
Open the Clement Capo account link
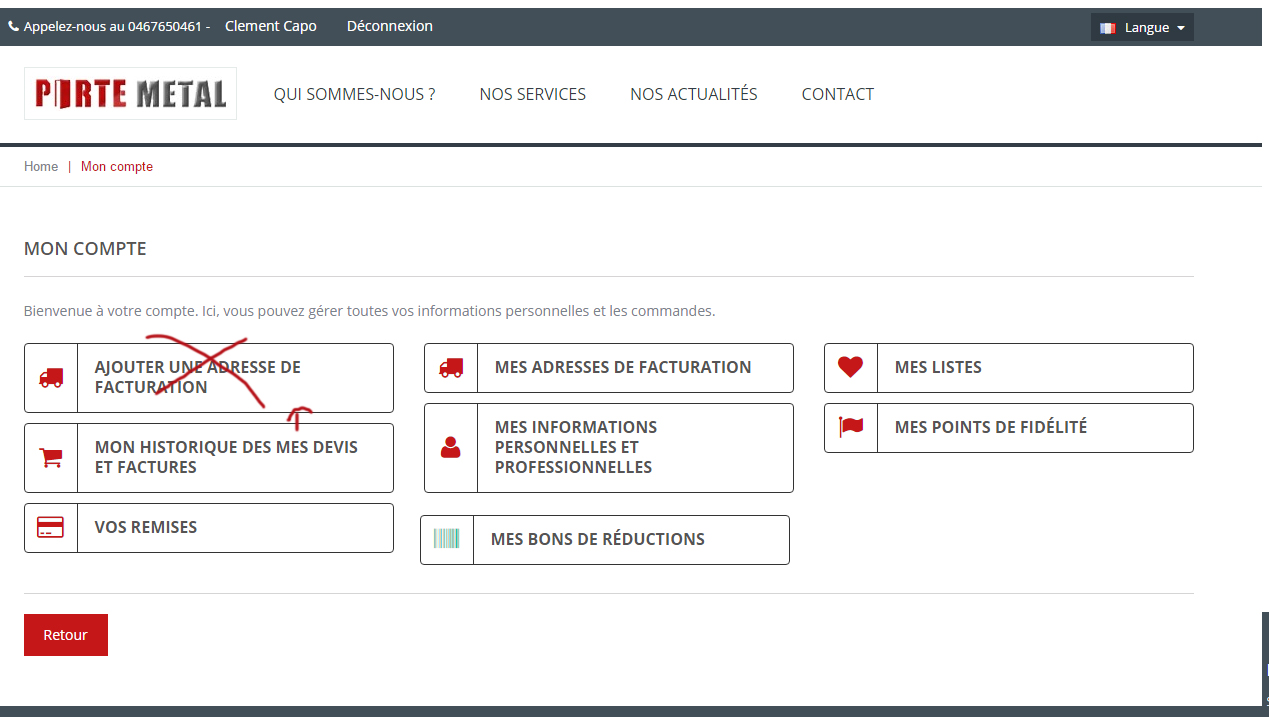pos(271,26)
